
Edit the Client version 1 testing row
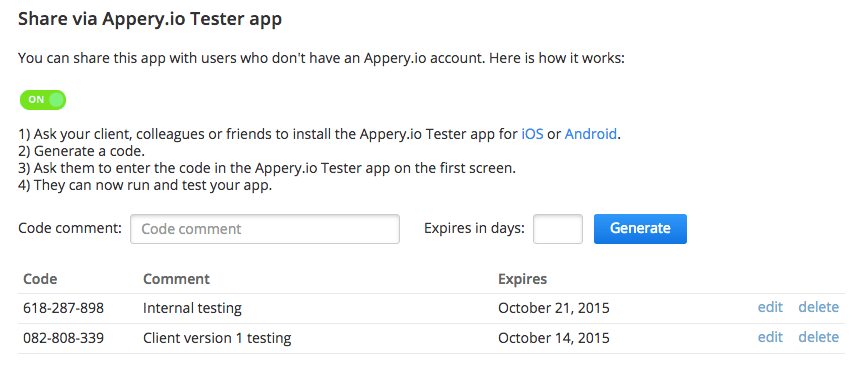click(x=770, y=337)
